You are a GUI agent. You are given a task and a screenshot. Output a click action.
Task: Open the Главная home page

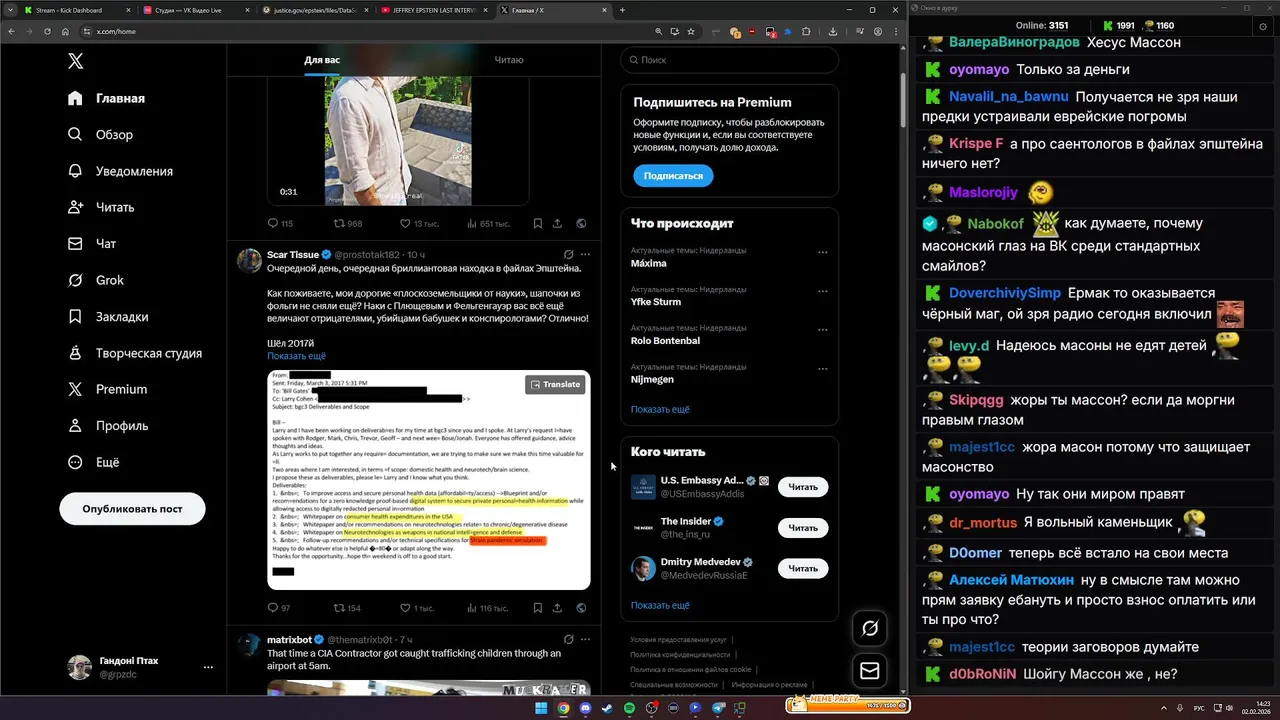106,98
